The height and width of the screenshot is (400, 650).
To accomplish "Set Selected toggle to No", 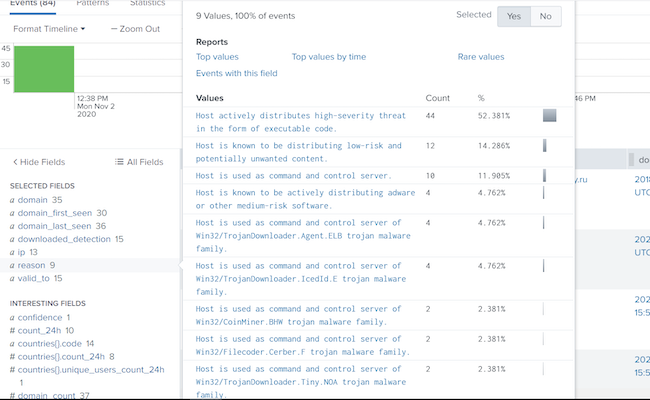I will click(545, 16).
